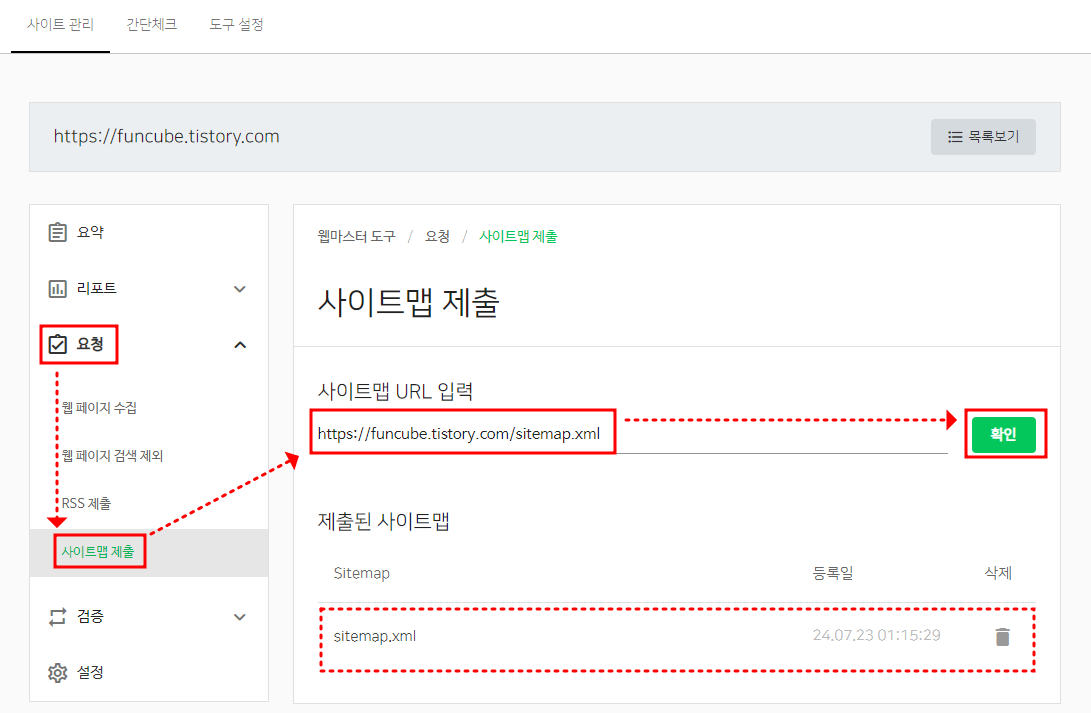Click the green 확인 button
The height and width of the screenshot is (713, 1091).
[x=1003, y=435]
